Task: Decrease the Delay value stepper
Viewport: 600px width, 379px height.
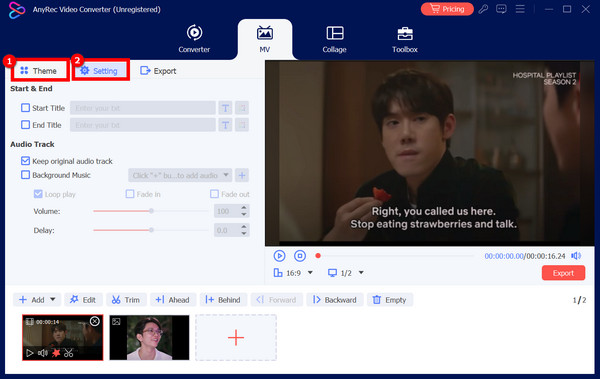Action: [x=244, y=233]
